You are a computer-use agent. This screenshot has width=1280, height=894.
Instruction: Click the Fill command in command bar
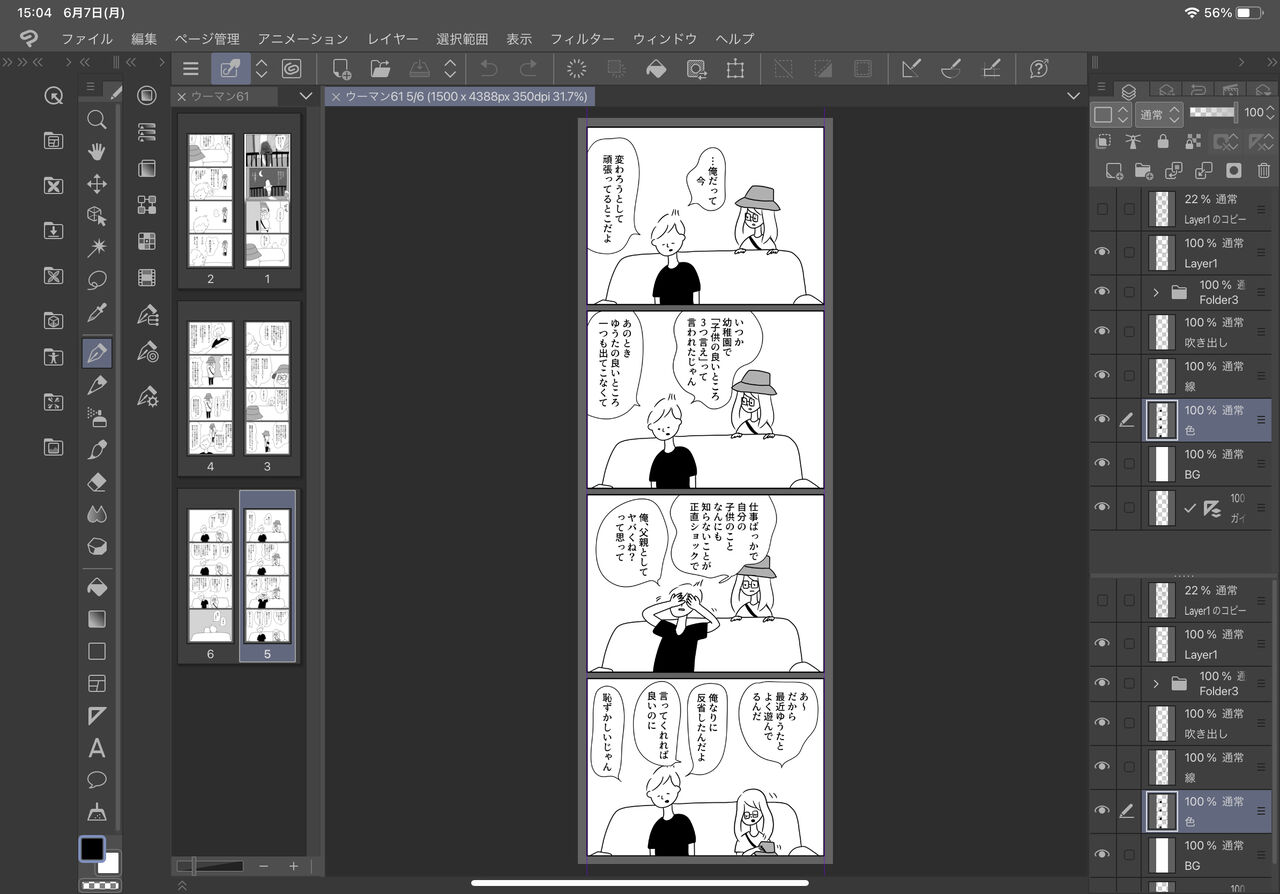point(657,69)
